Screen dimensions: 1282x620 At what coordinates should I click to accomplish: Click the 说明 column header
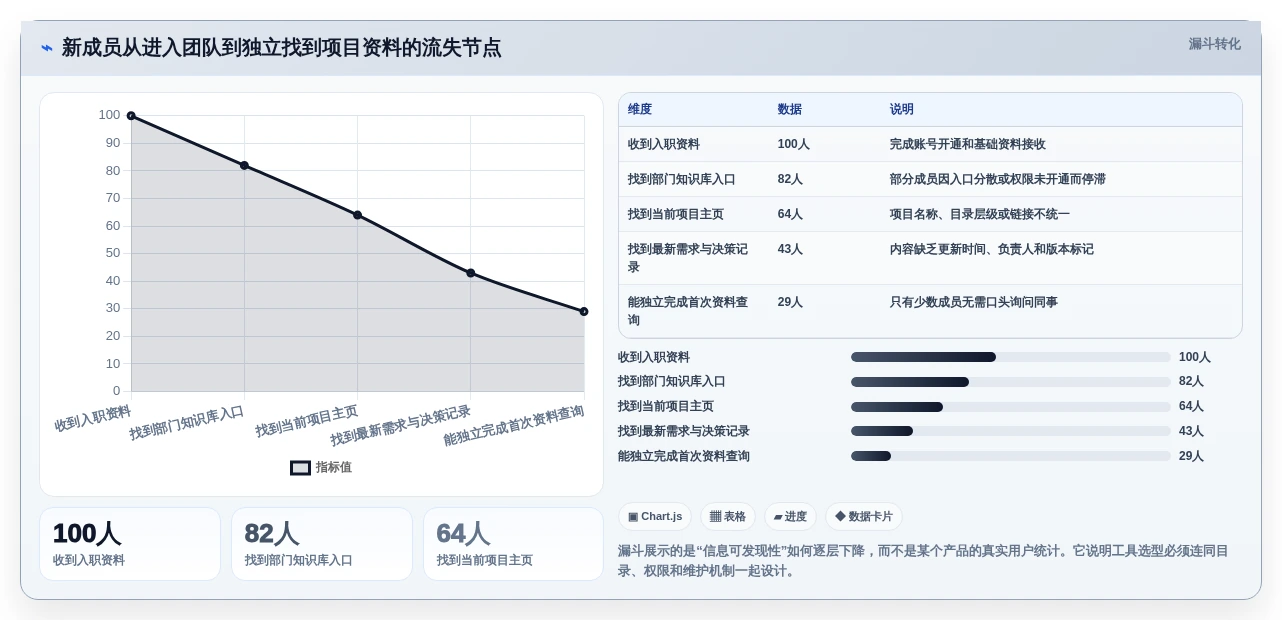pyautogui.click(x=902, y=109)
